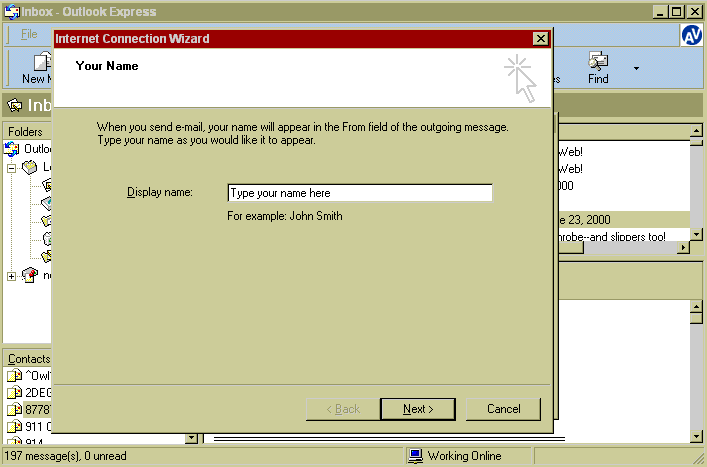Image resolution: width=707 pixels, height=467 pixels.
Task: Click preview pane scroll down arrow
Action: point(696,436)
